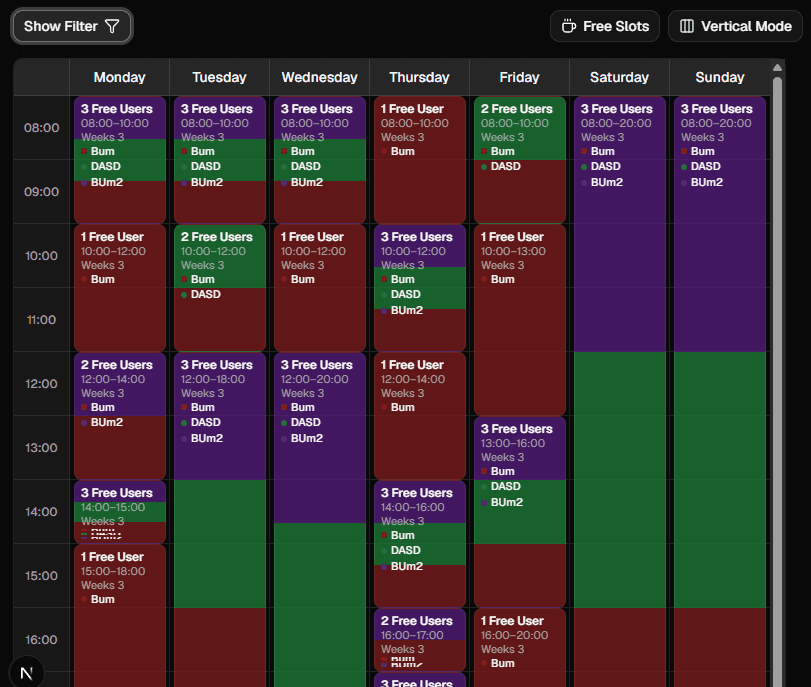The height and width of the screenshot is (687, 811).
Task: Open Wednesday 08:00–10:00 slot card
Action: (x=320, y=160)
